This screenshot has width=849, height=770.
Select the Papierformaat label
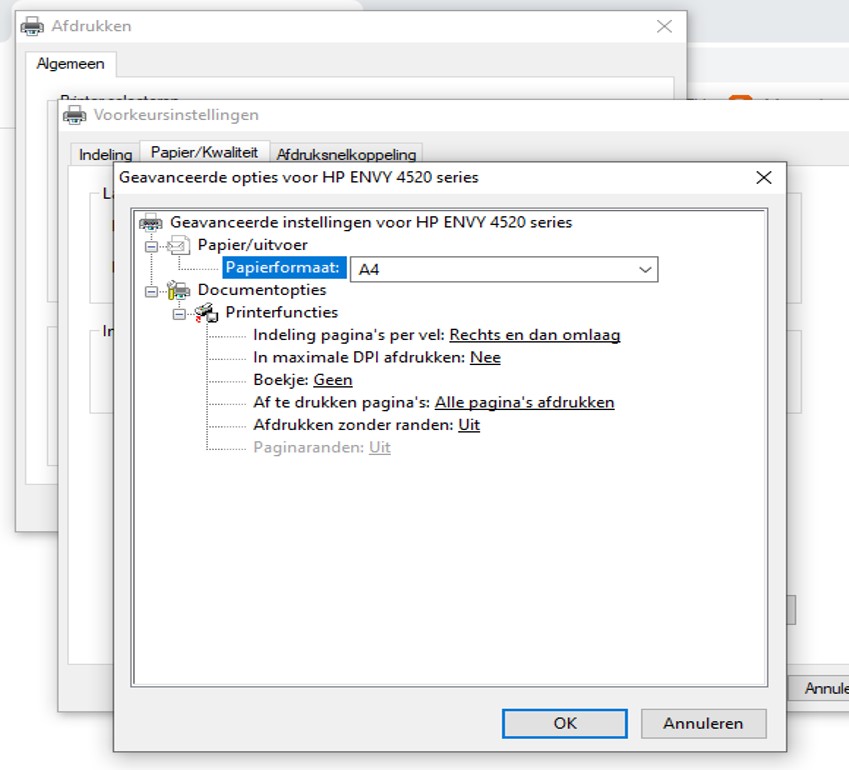pyautogui.click(x=283, y=267)
